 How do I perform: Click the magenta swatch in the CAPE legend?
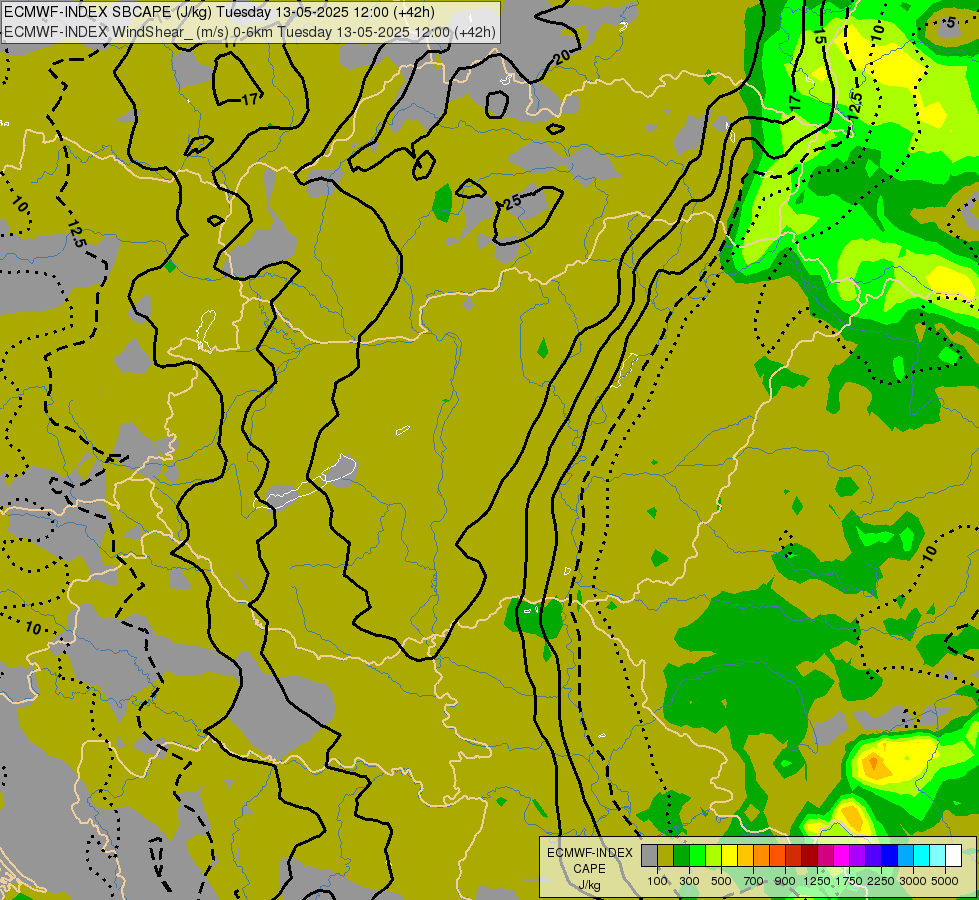pos(842,856)
